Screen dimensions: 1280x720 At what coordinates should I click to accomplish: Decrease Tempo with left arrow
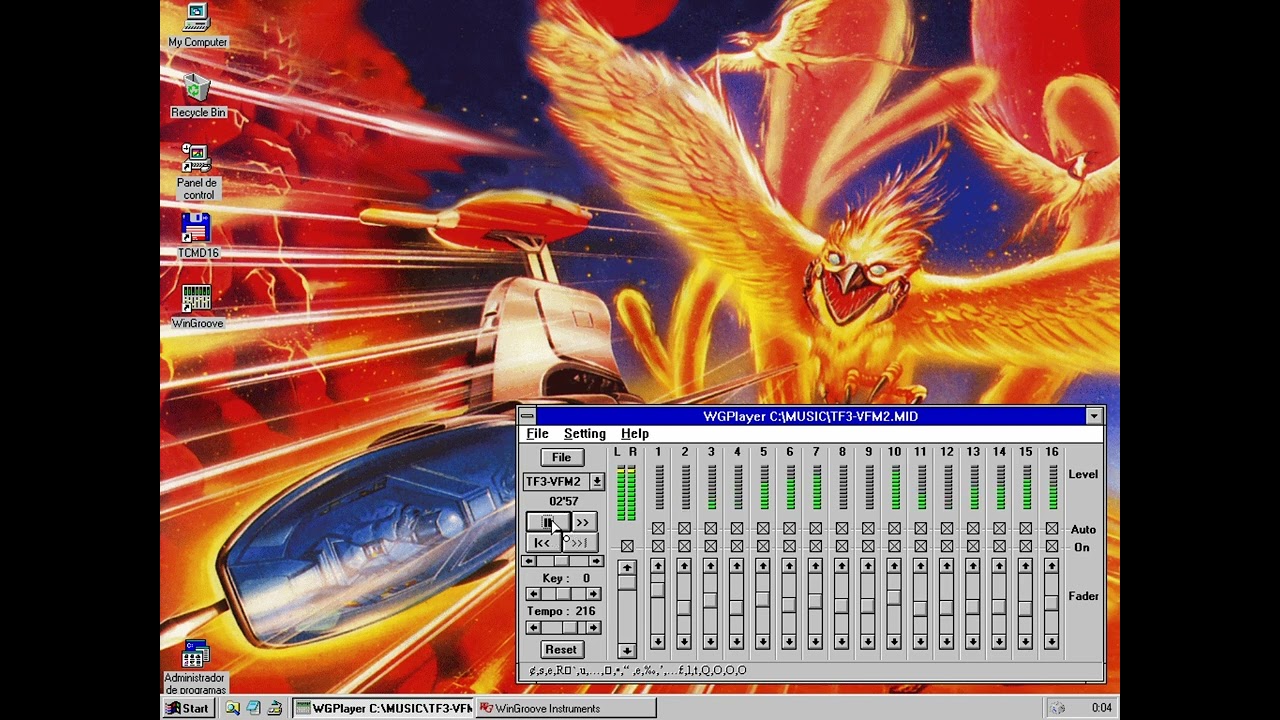(x=533, y=628)
